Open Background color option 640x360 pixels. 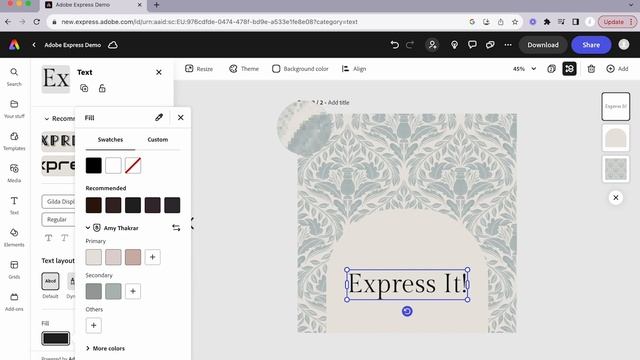(x=300, y=69)
